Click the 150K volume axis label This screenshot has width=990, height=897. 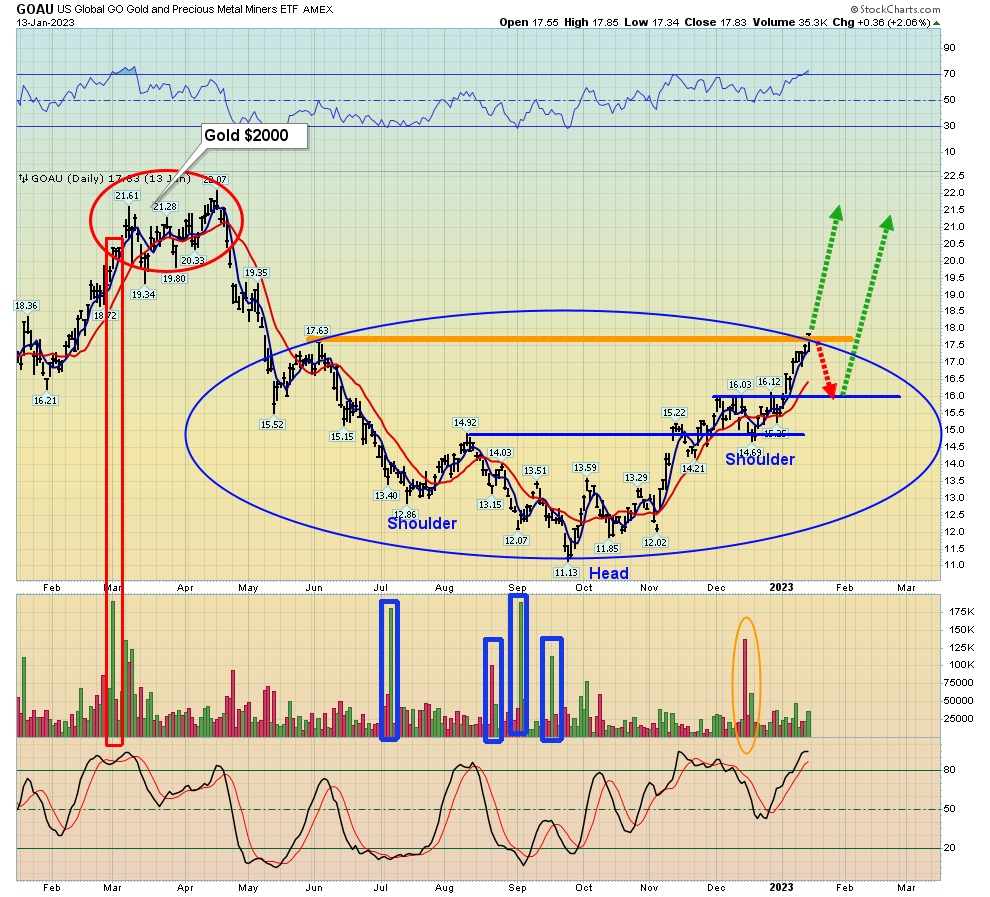coord(962,630)
